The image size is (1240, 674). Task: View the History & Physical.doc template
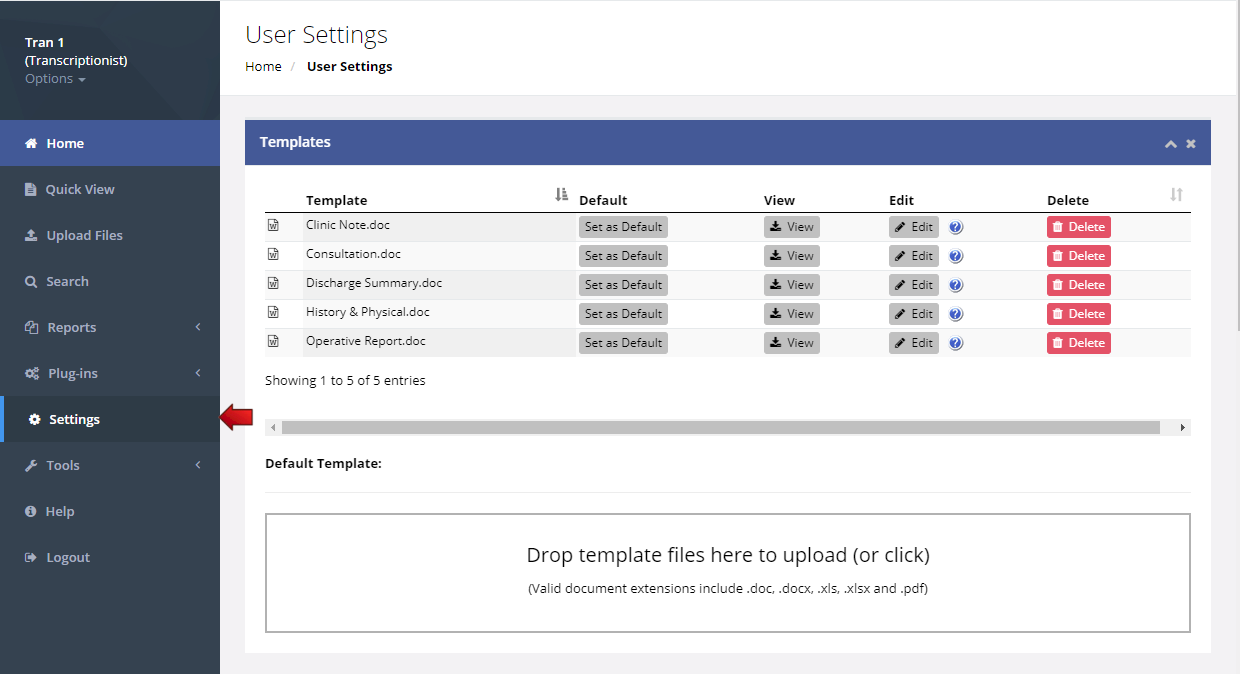tap(791, 314)
